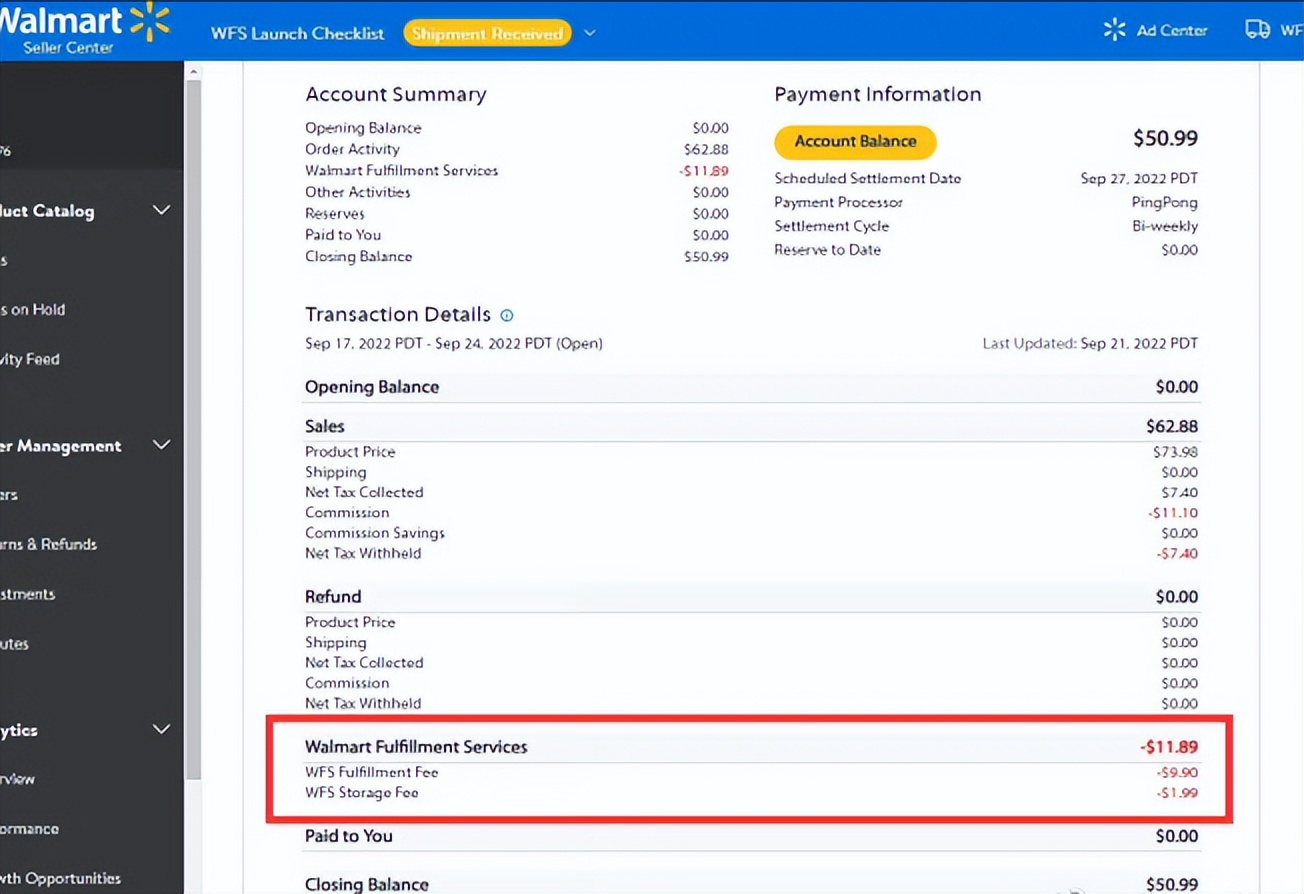1304x894 pixels.
Task: Open Activity Feed in the sidebar
Action: (x=30, y=359)
